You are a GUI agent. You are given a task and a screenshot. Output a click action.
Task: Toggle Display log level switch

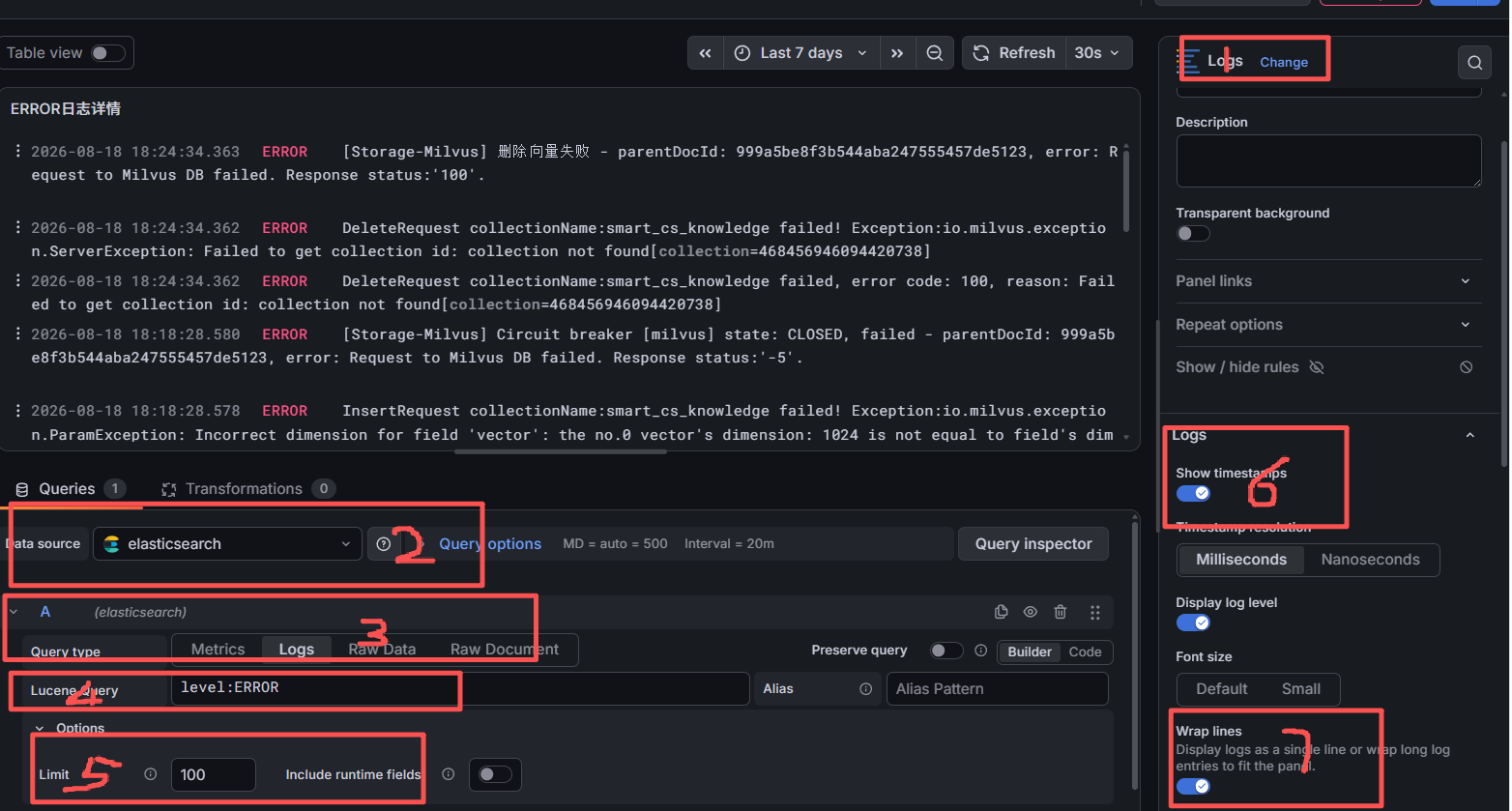pyautogui.click(x=1193, y=623)
